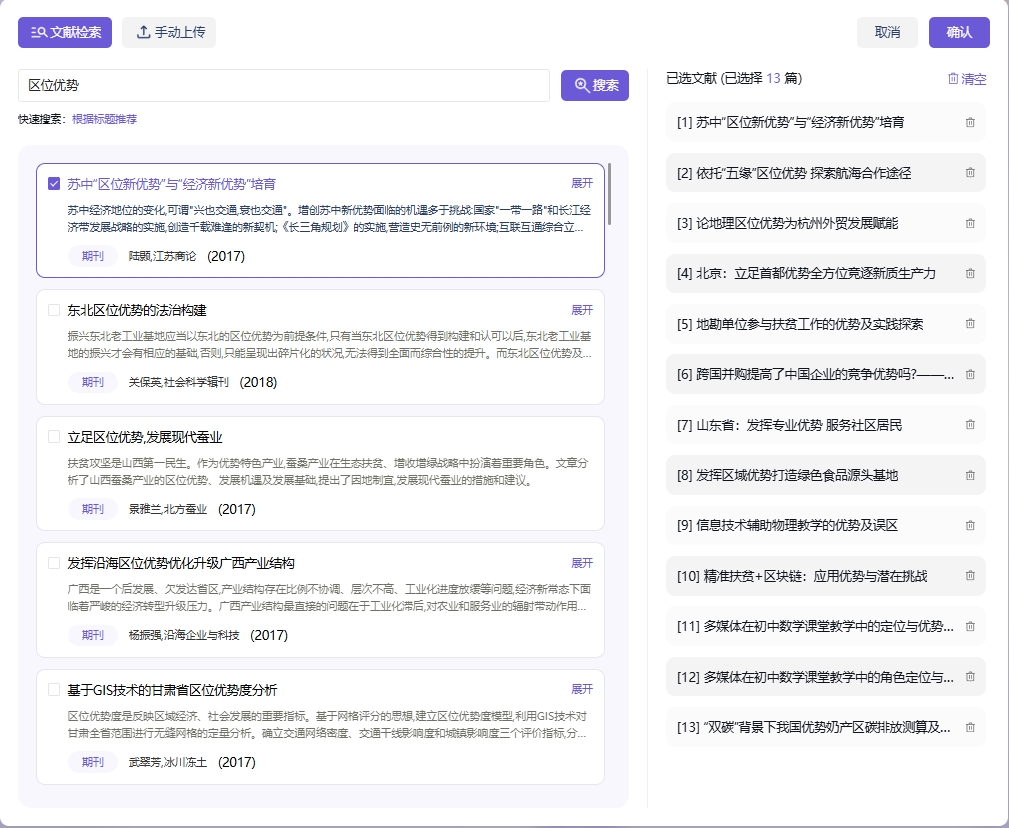Click author text 关保英,社会科学辑刊
This screenshot has width=1009, height=828.
pos(178,382)
